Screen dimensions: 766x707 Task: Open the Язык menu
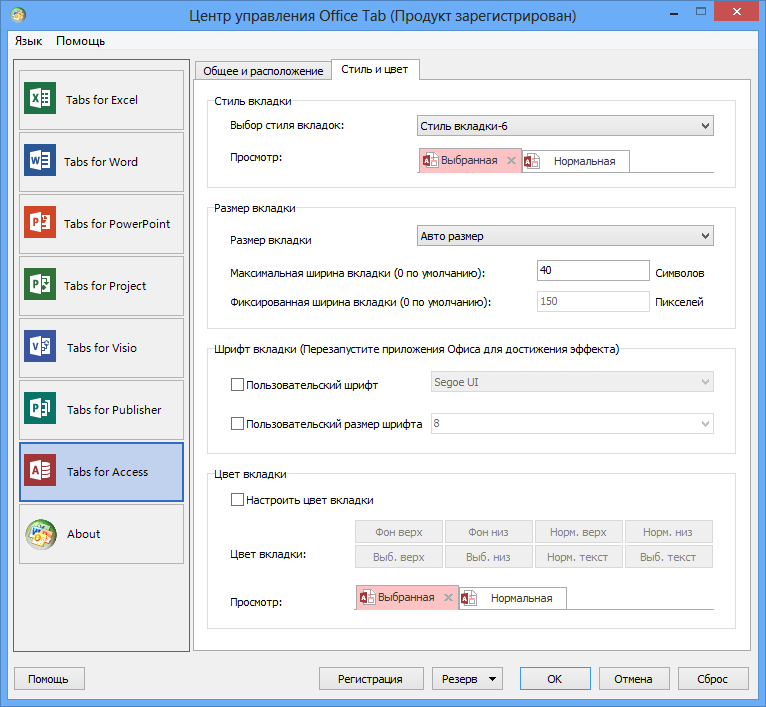point(28,41)
